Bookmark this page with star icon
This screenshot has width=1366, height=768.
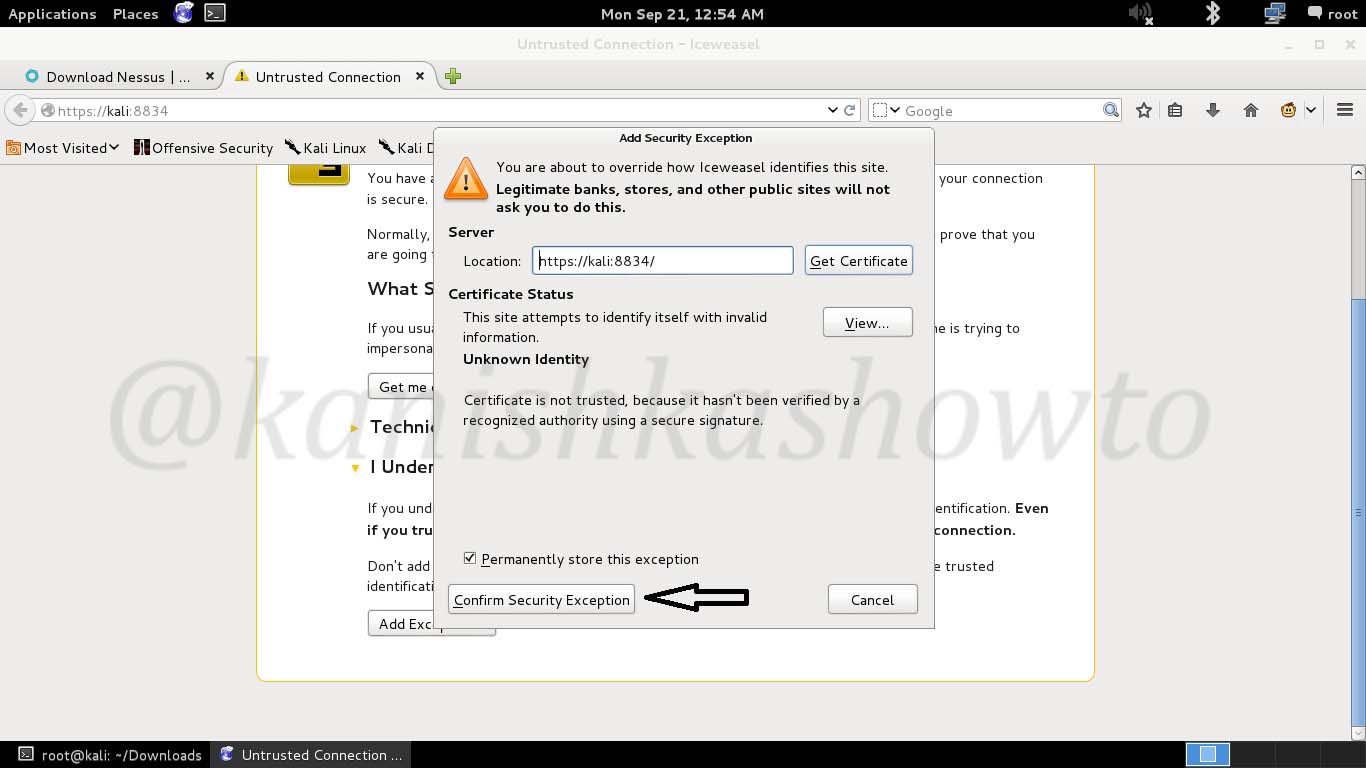(x=1144, y=111)
